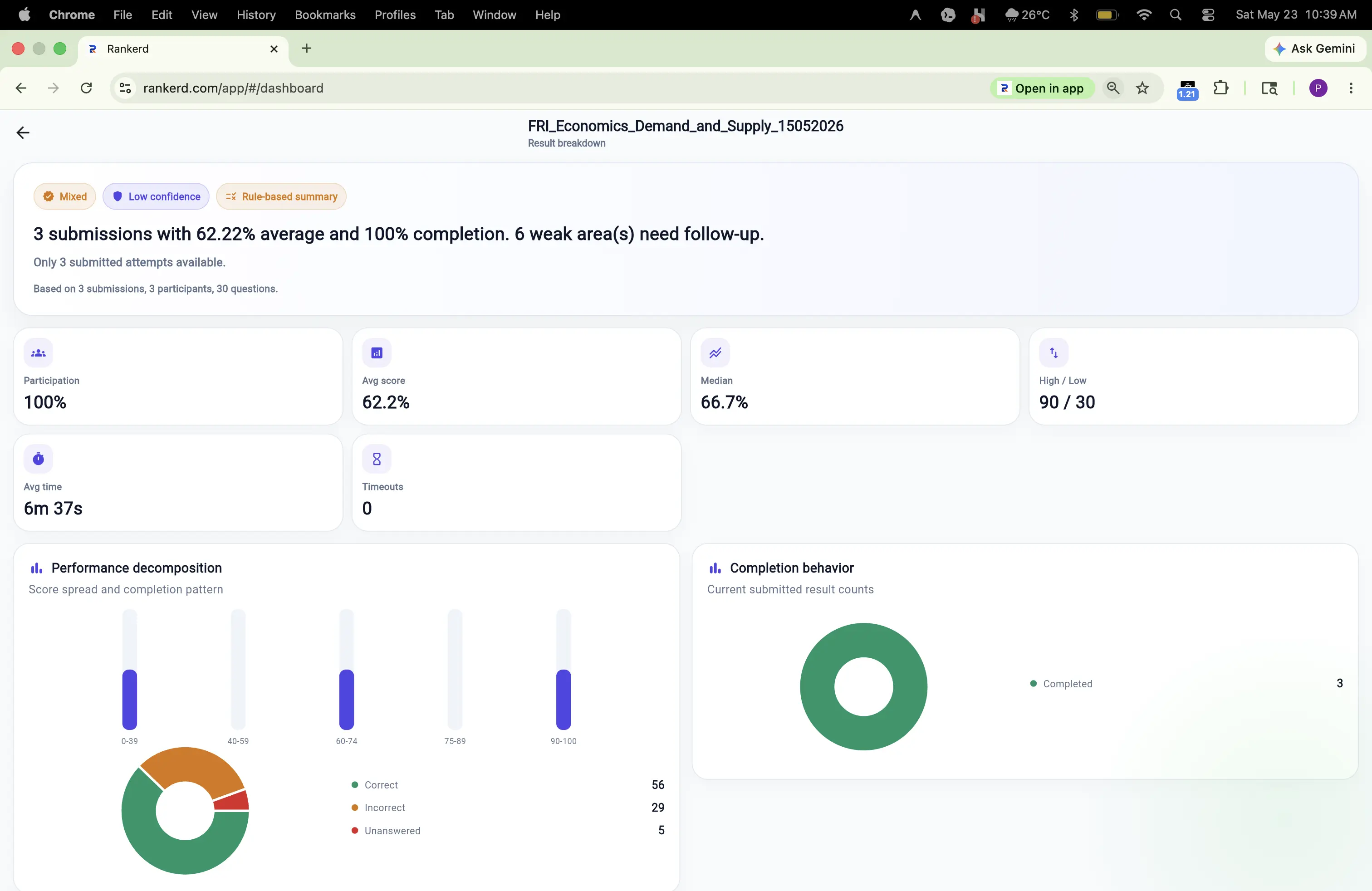
Task: Click the Correct count 56
Action: coord(658,785)
